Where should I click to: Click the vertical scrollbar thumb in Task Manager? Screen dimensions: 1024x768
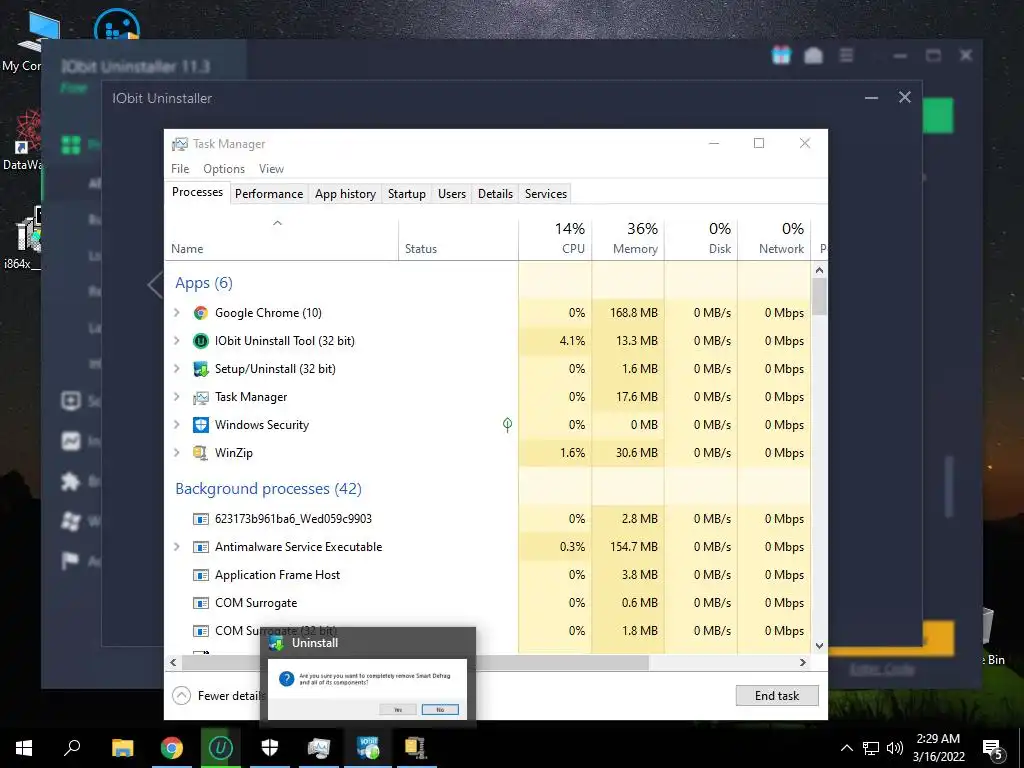820,297
